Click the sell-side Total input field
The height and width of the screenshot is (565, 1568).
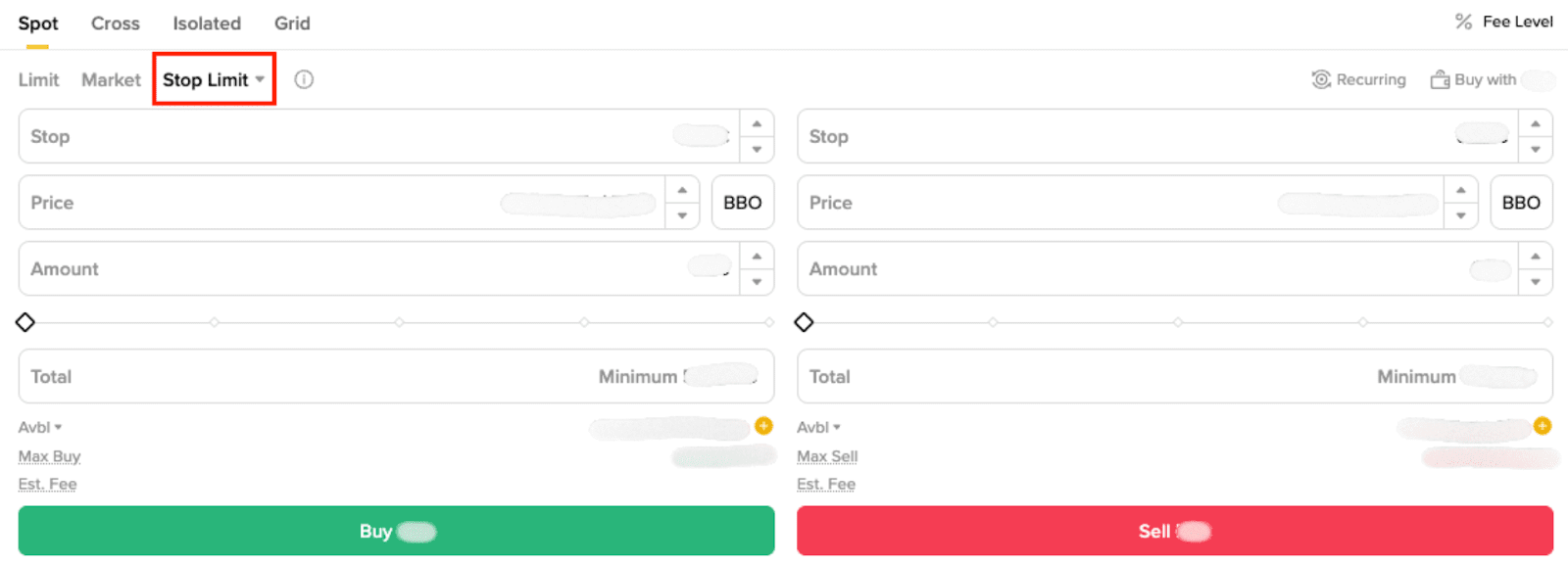(x=1078, y=376)
